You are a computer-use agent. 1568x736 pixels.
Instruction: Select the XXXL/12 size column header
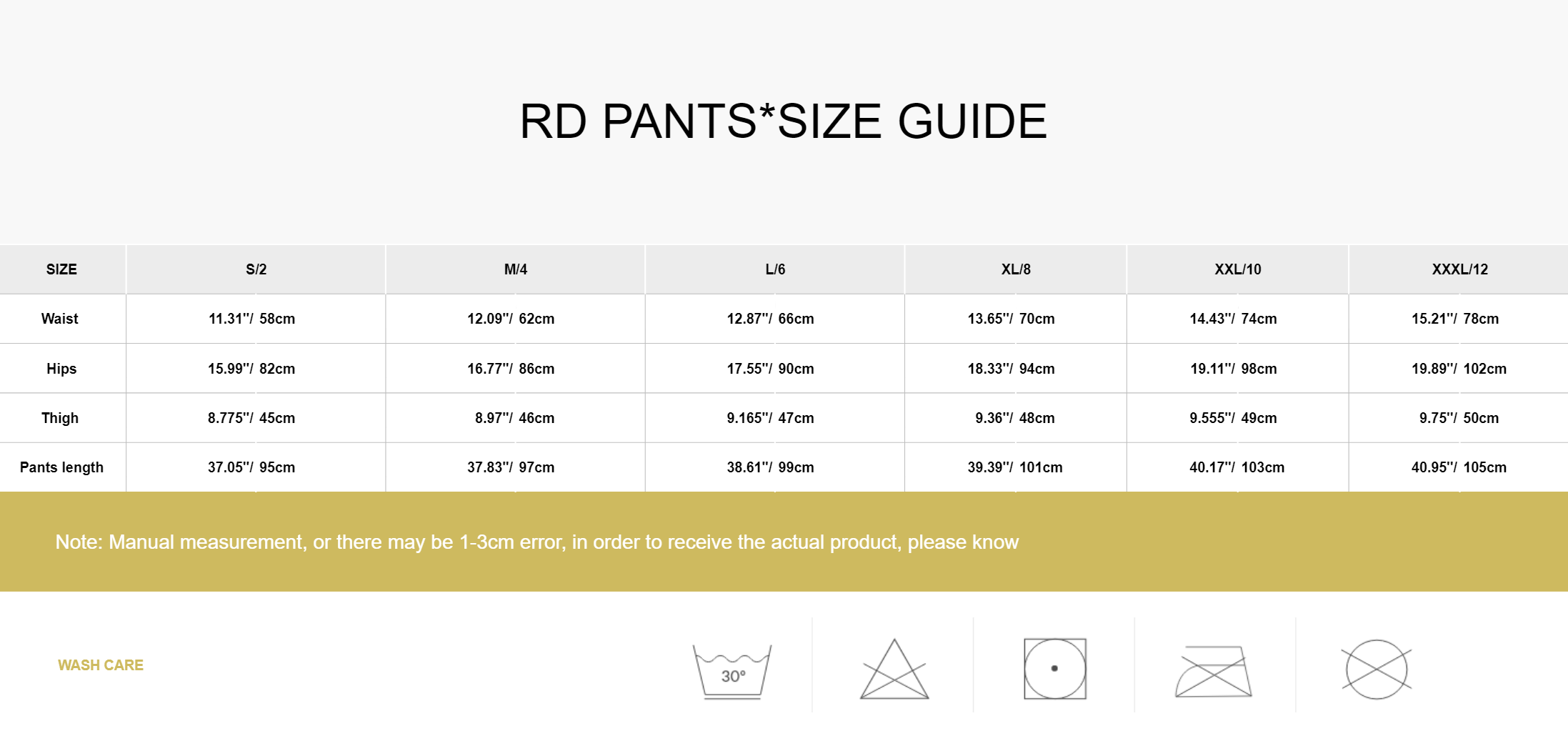[1459, 269]
